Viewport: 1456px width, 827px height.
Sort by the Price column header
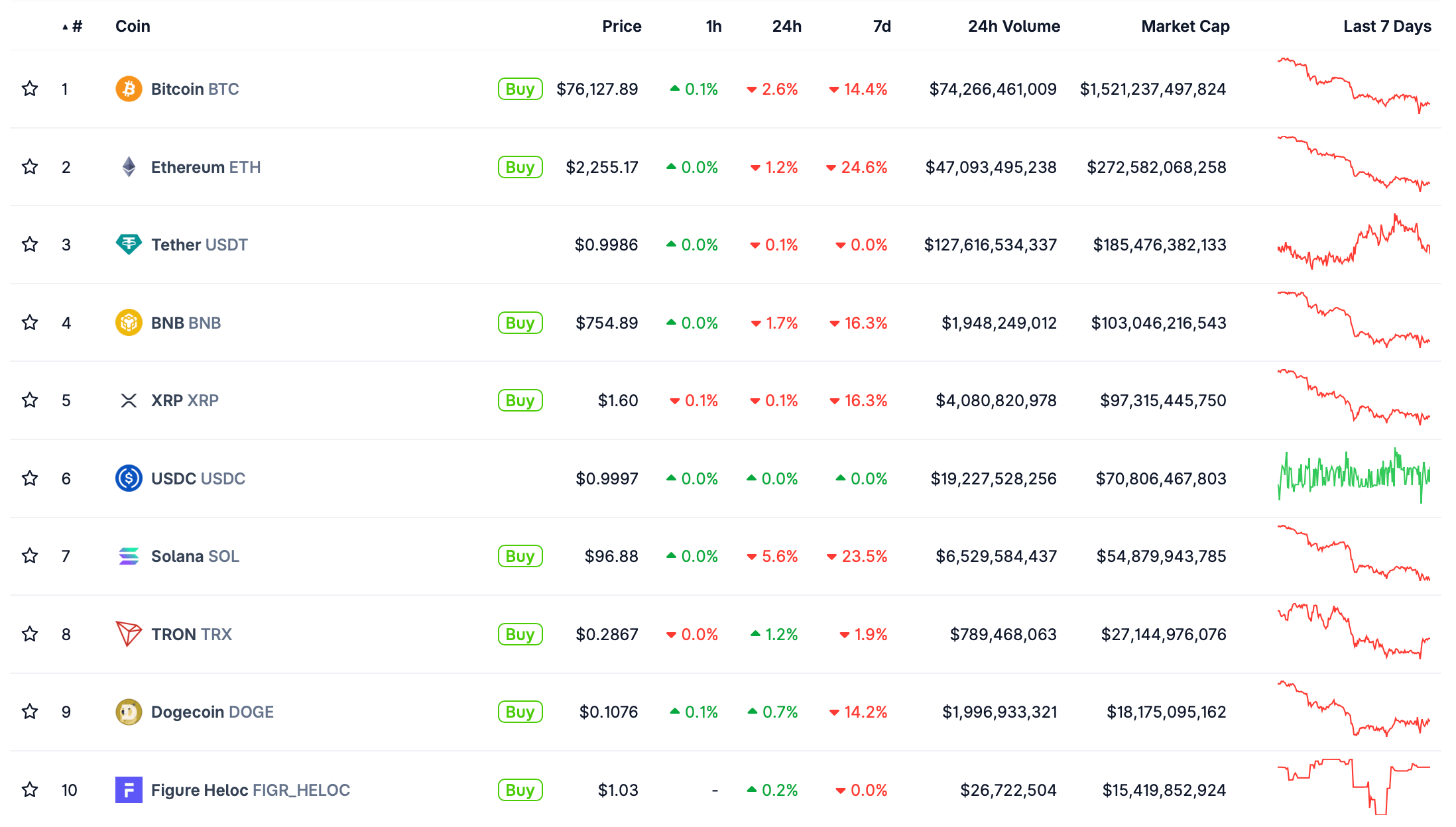click(621, 27)
